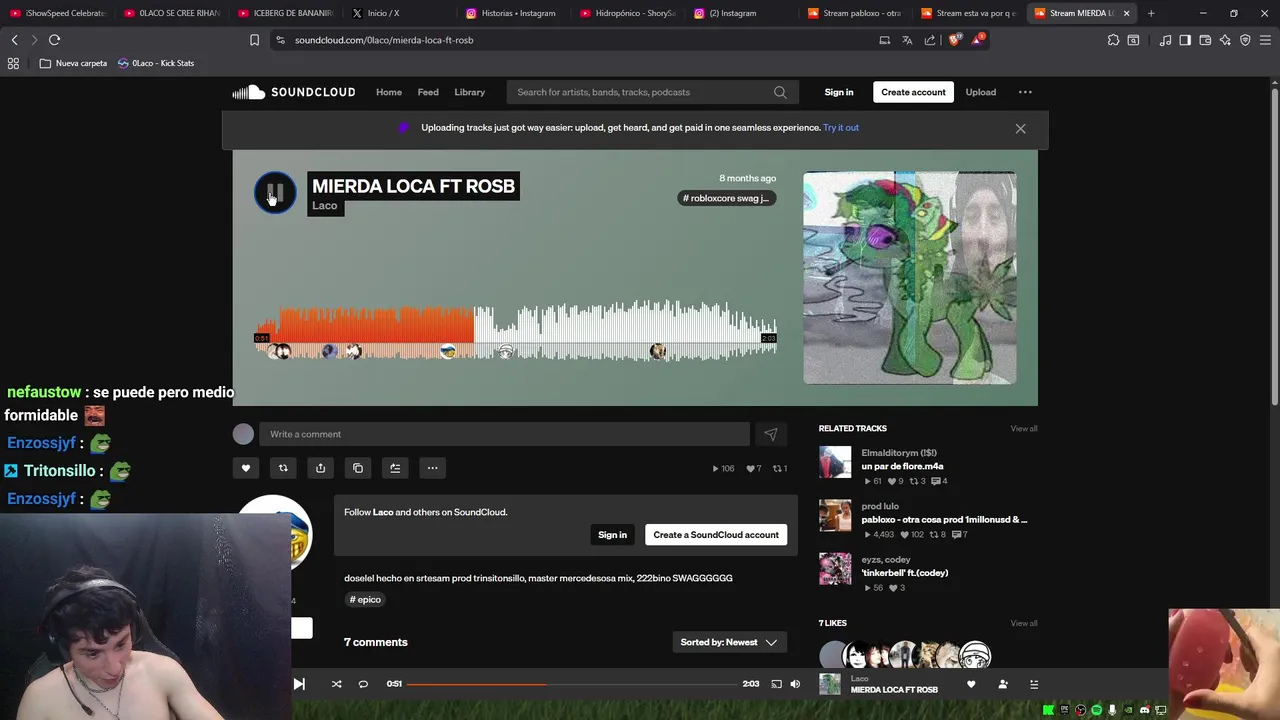Focus the Write a comment field
This screenshot has height=720, width=1280.
coord(504,434)
